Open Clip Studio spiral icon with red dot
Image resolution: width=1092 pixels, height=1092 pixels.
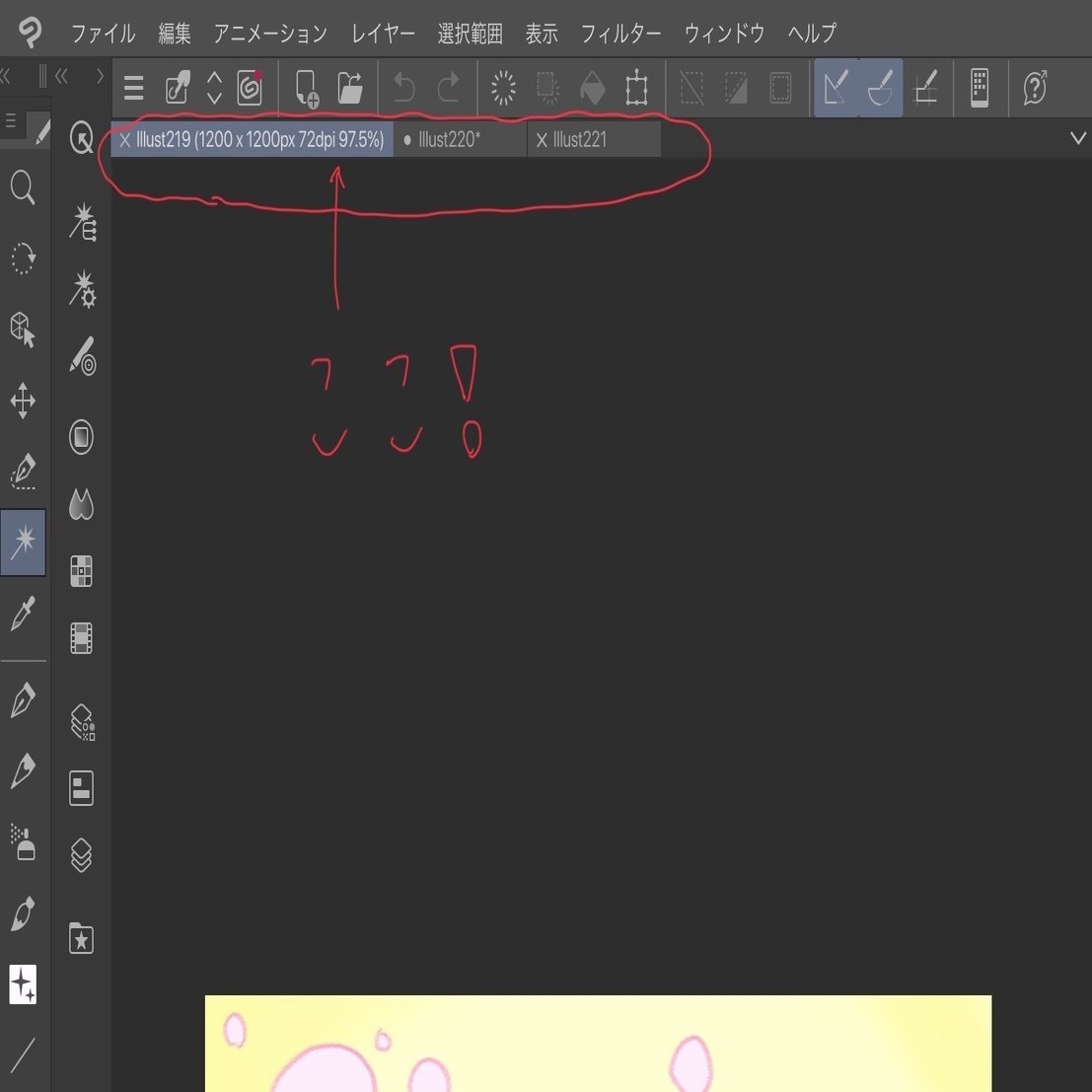coord(250,88)
